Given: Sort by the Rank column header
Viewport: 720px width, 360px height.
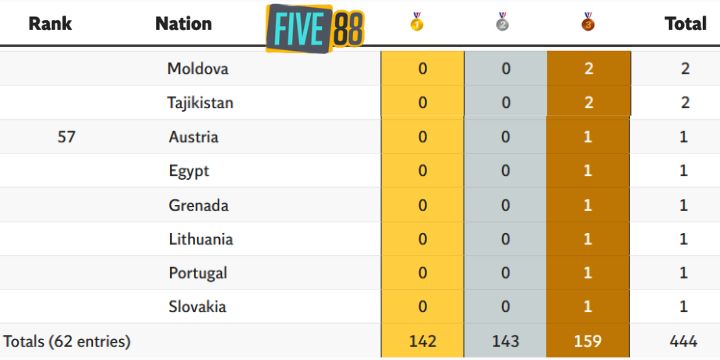Looking at the screenshot, I should [x=50, y=23].
